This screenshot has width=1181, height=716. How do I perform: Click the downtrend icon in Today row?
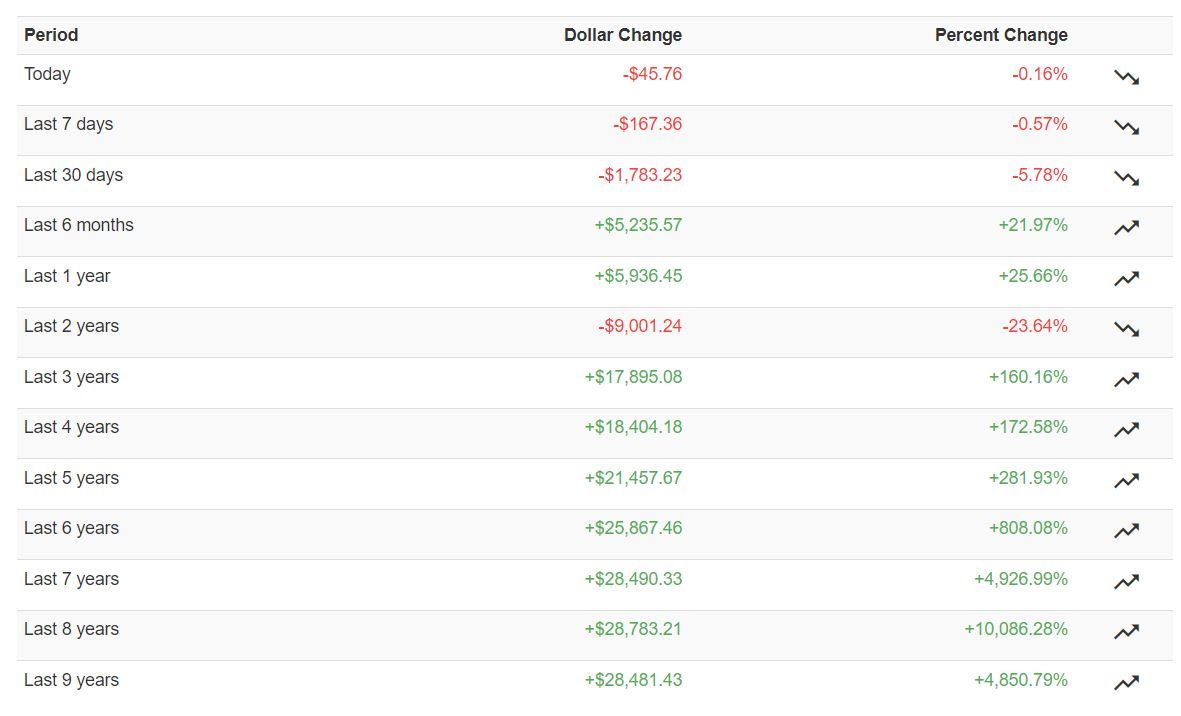[x=1126, y=77]
